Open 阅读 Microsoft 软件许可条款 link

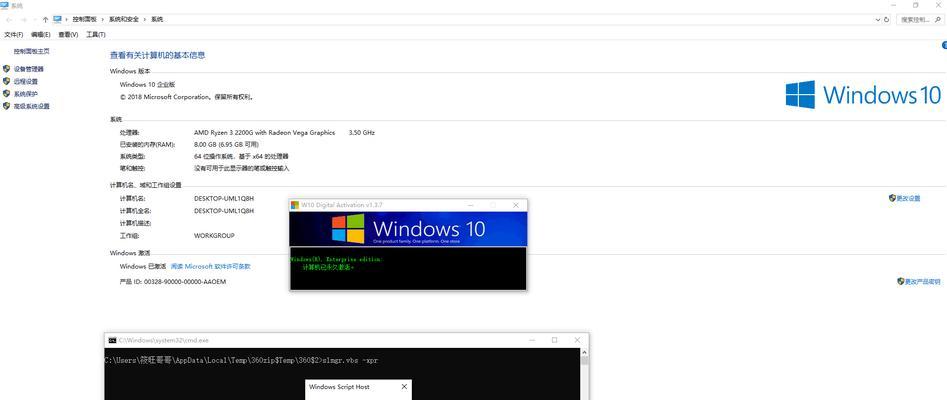click(x=210, y=266)
